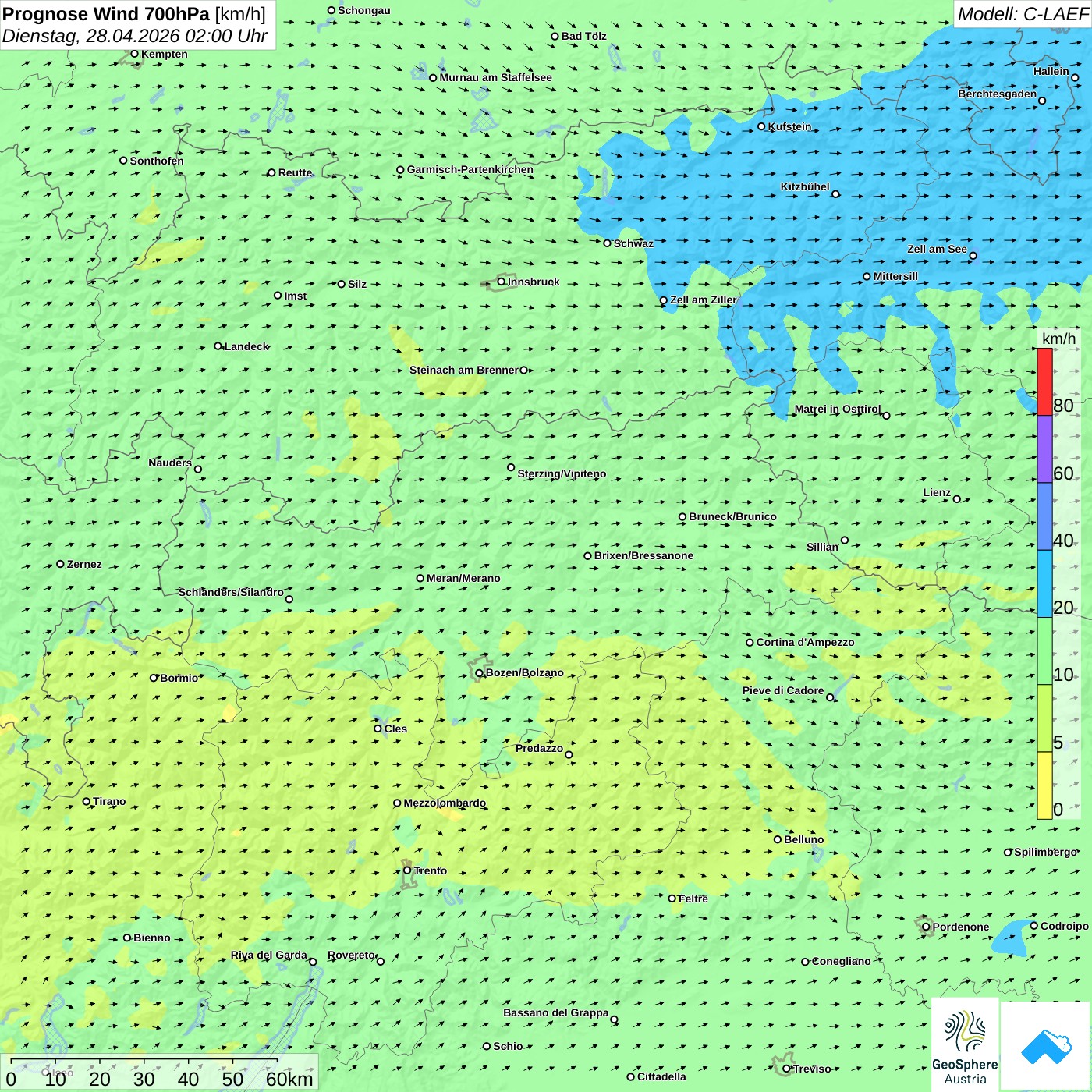Screen dimensions: 1092x1092
Task: Select the purple legend color band
Action: pyautogui.click(x=1044, y=448)
